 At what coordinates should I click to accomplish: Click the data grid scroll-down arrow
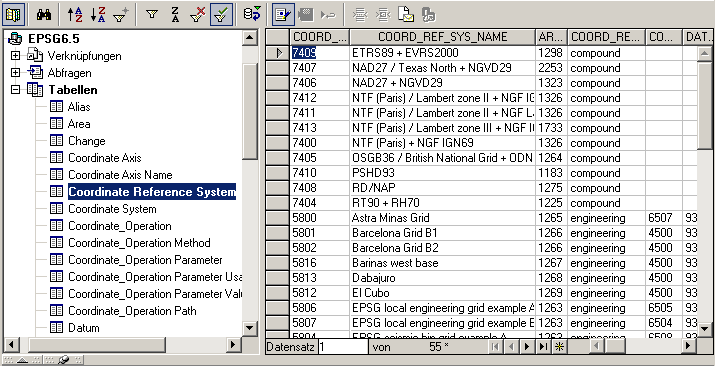pyautogui.click(x=705, y=329)
